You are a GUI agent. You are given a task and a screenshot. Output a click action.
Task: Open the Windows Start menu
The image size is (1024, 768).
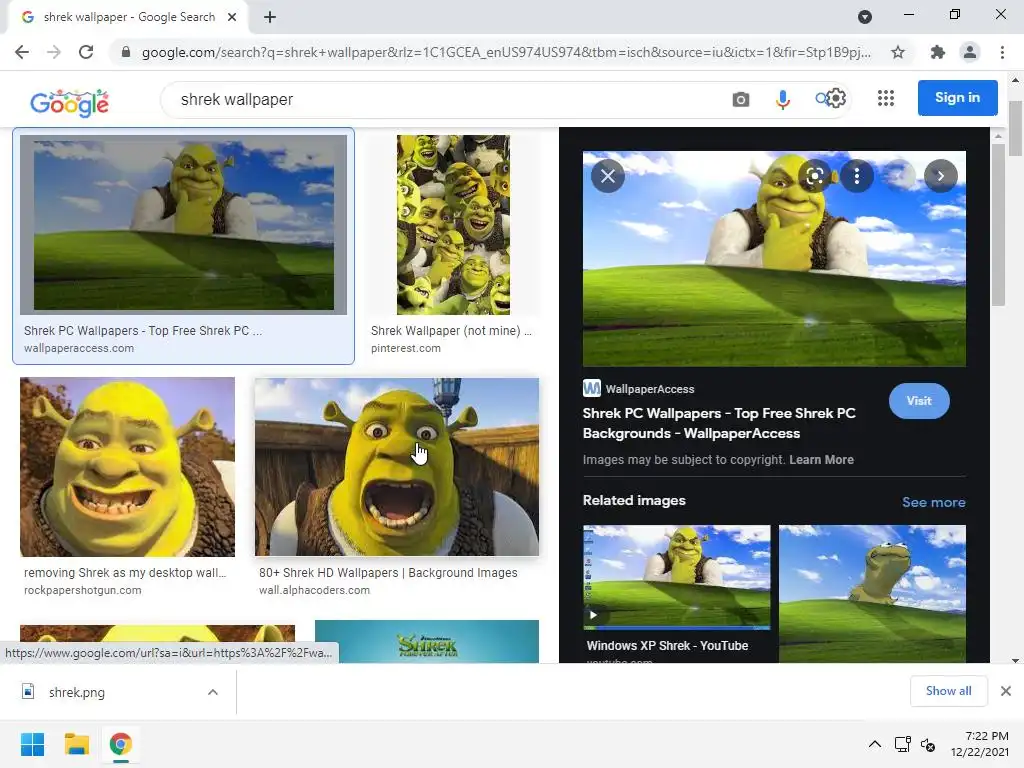coord(32,744)
